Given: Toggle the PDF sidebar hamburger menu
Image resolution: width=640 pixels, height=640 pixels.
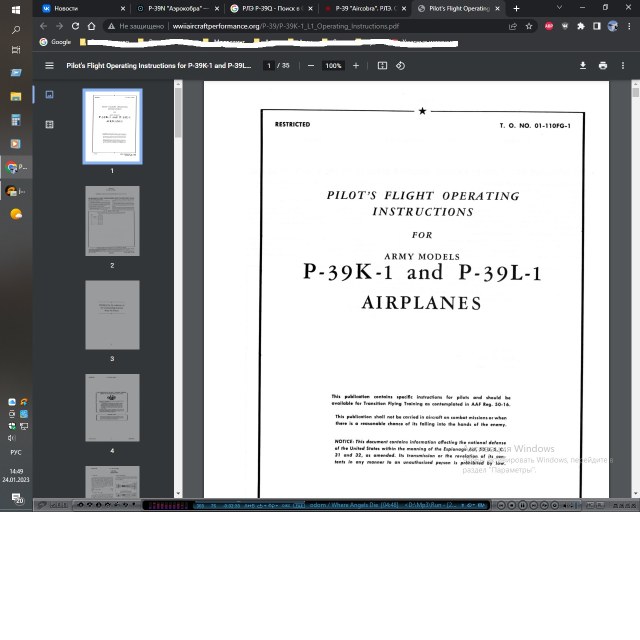Looking at the screenshot, I should click(49, 66).
